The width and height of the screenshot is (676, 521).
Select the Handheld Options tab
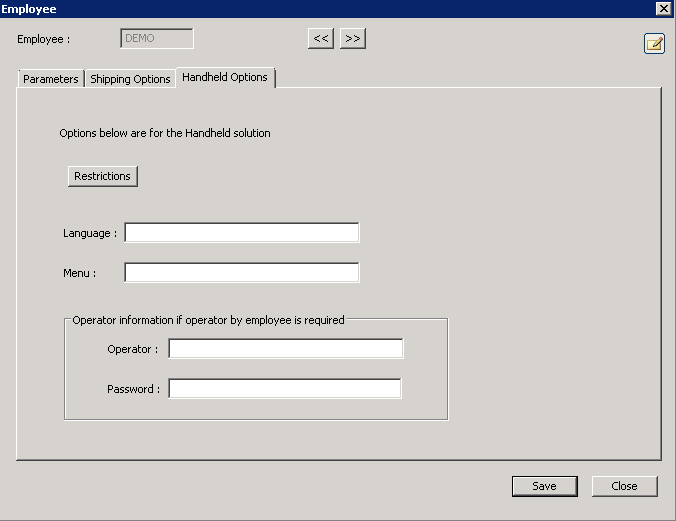click(225, 77)
